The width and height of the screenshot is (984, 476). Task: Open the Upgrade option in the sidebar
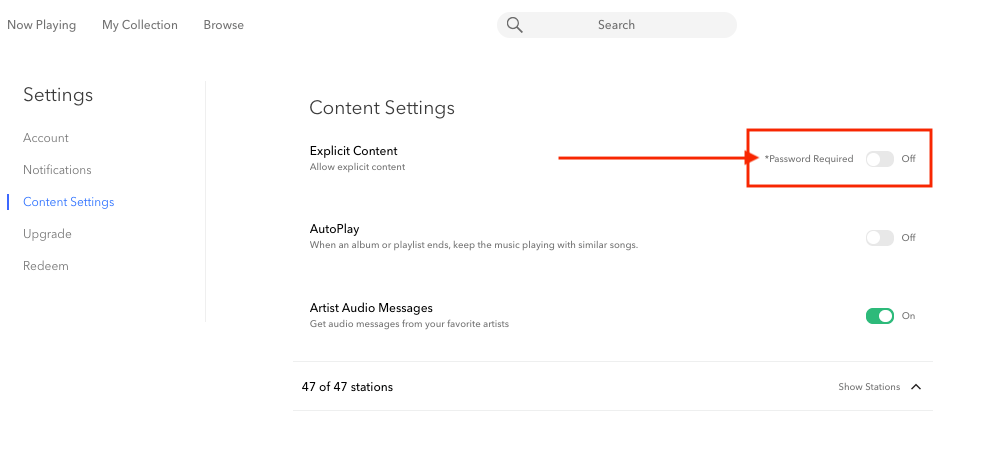(x=47, y=234)
